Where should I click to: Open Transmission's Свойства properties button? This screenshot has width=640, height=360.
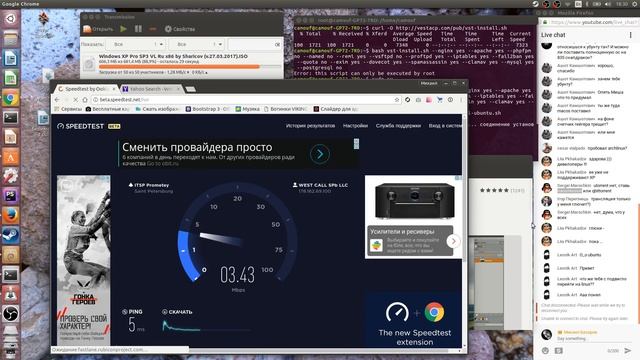click(180, 29)
